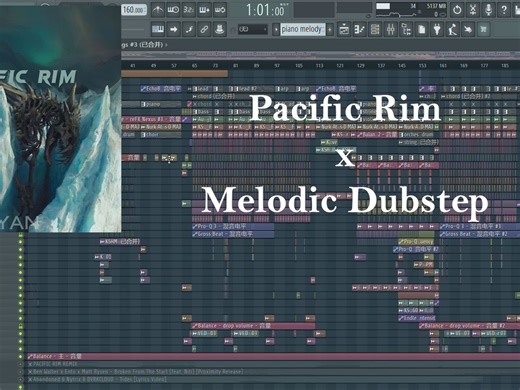Click the 160.000 tempo field

(x=134, y=10)
